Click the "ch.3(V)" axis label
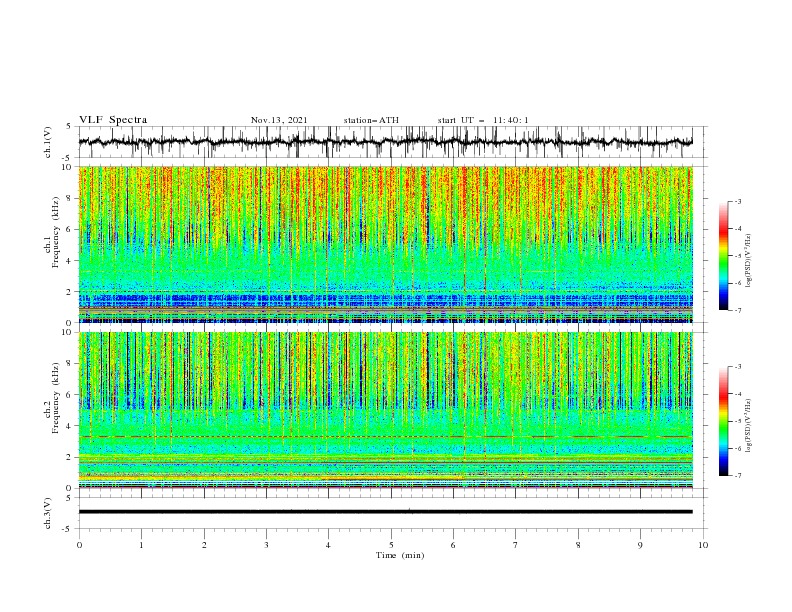792x612 pixels. click(48, 513)
